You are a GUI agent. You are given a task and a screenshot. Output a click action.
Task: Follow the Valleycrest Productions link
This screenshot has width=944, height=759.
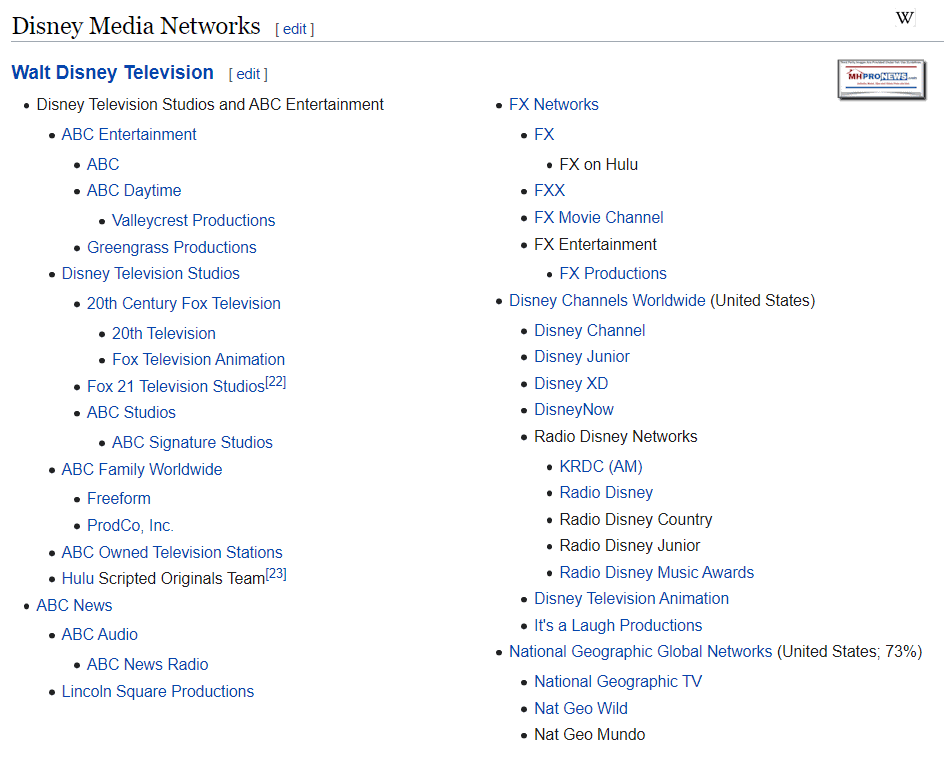(193, 220)
